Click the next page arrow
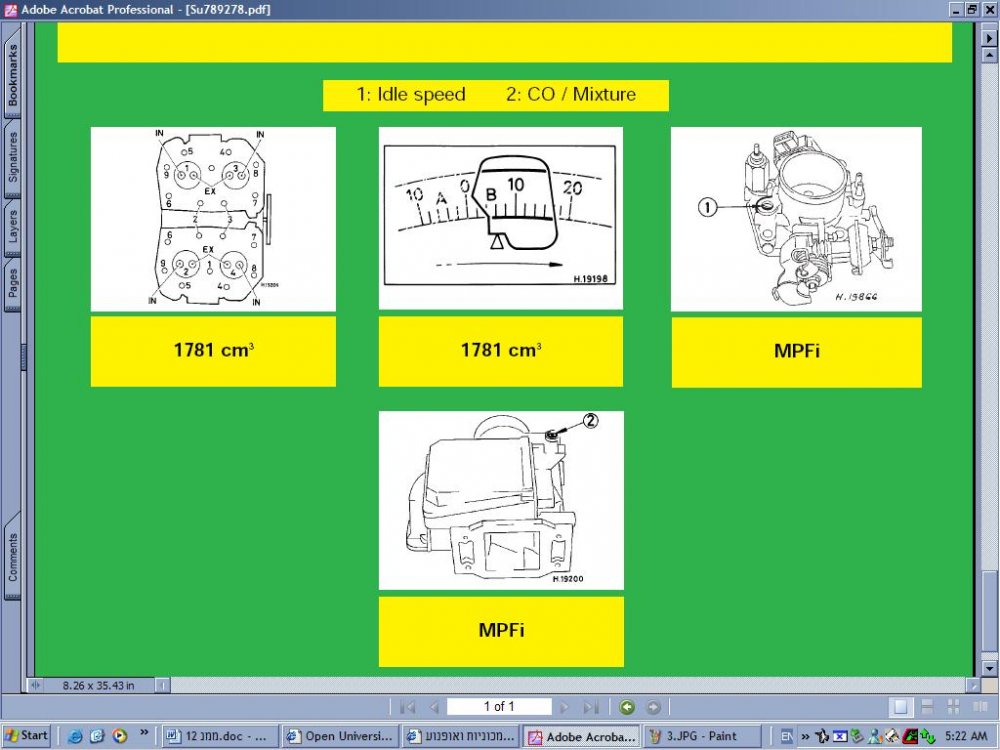 point(564,707)
